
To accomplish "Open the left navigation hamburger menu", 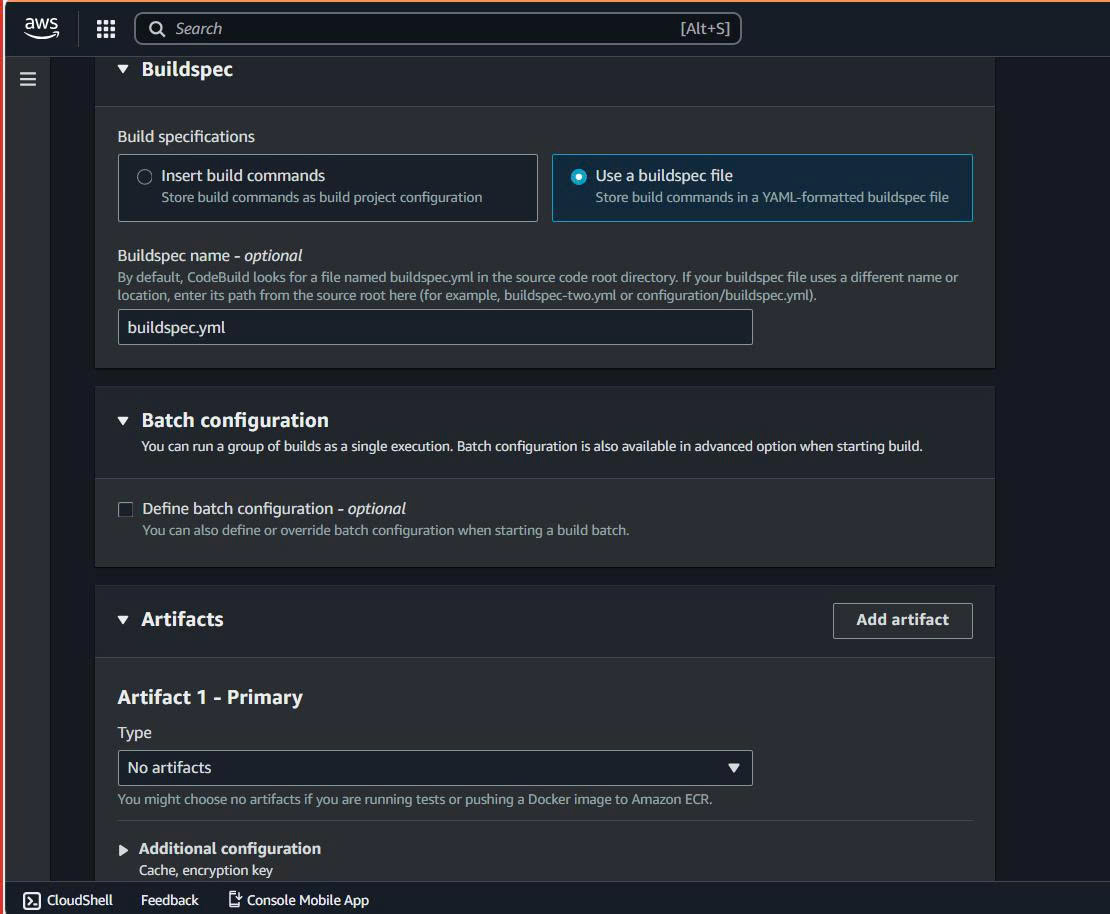I will [x=27, y=78].
